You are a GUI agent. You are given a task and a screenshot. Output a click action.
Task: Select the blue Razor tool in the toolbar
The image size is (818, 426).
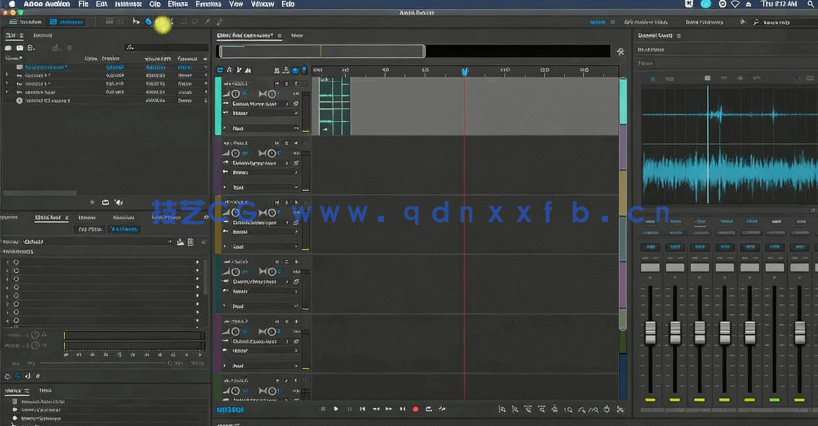click(149, 21)
